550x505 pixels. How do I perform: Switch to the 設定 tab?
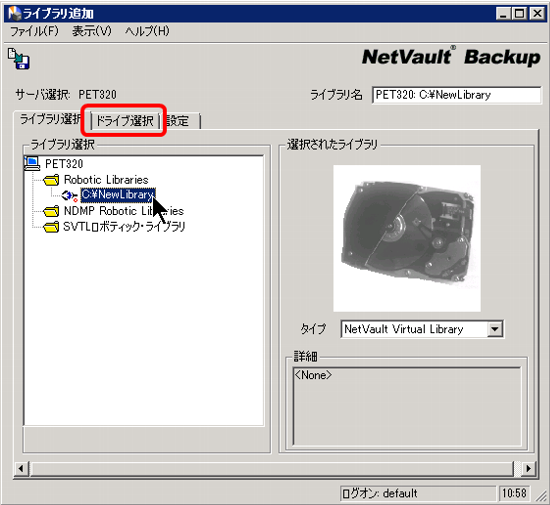tap(180, 121)
